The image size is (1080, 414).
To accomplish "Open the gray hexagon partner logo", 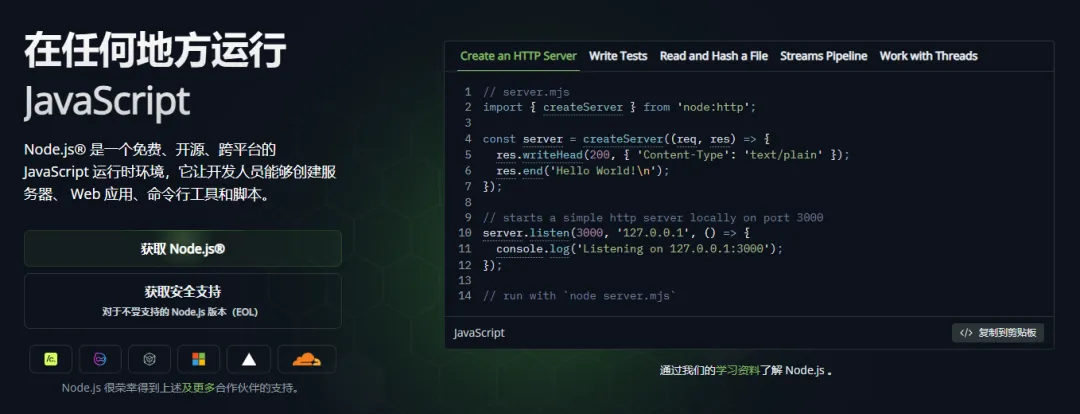I will pos(149,359).
